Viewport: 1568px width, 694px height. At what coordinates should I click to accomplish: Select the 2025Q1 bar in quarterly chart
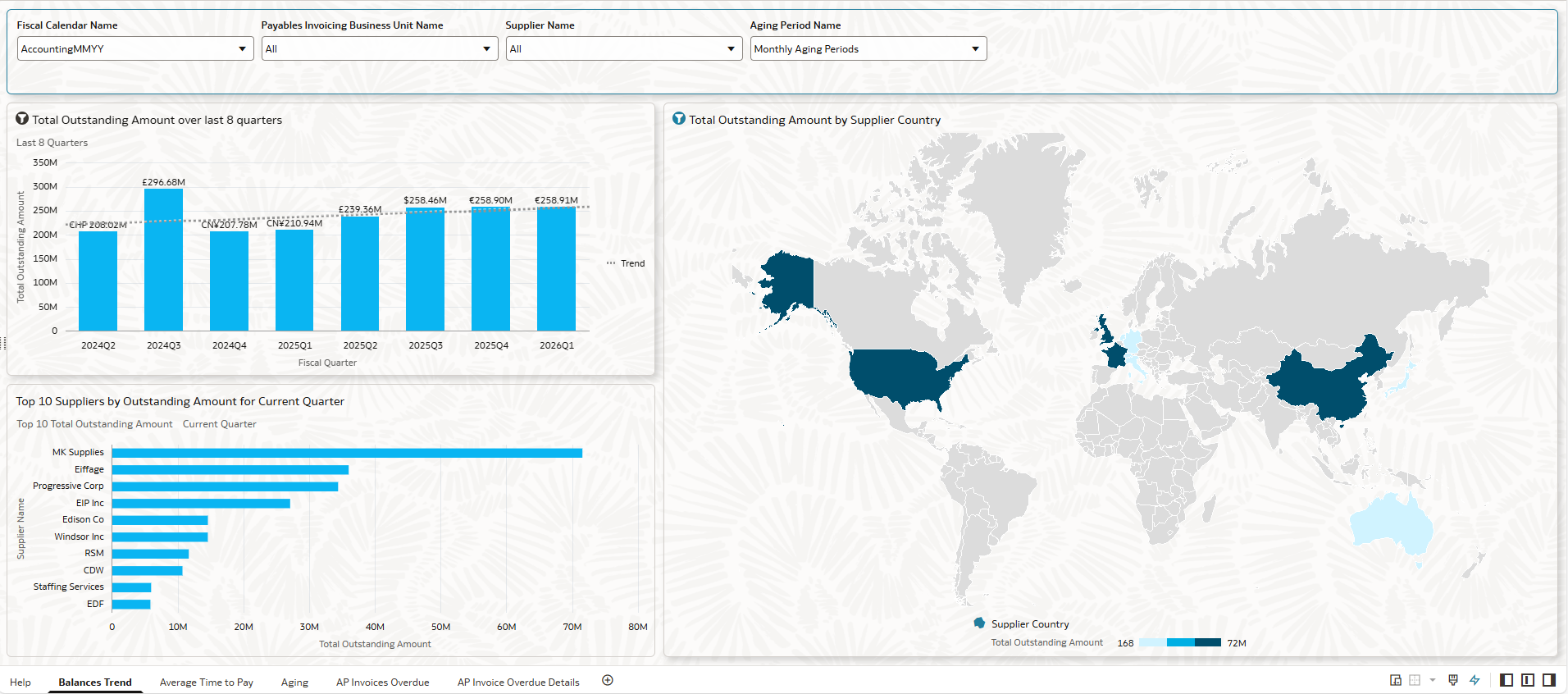294,280
